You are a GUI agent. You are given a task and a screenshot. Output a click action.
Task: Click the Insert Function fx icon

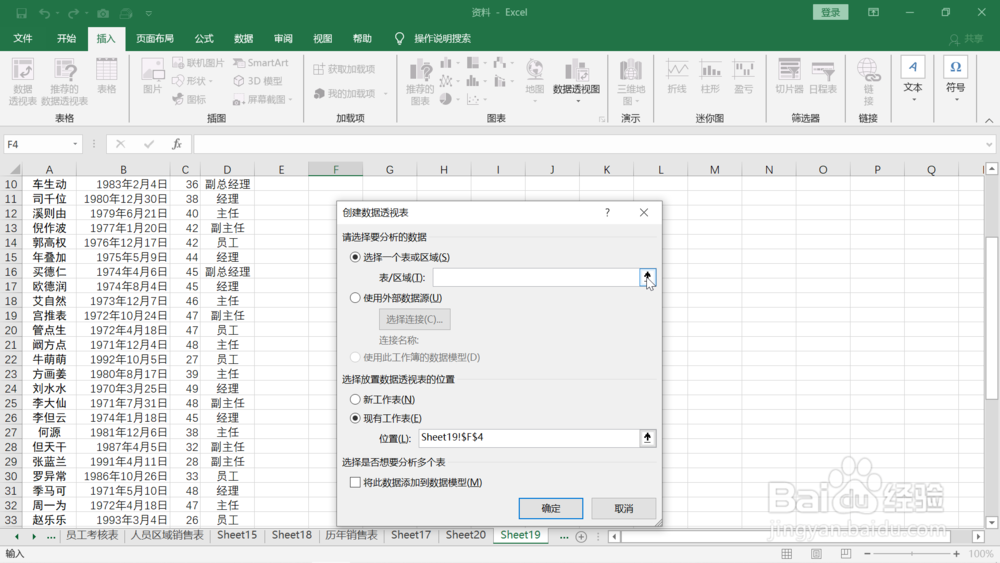pyautogui.click(x=177, y=144)
